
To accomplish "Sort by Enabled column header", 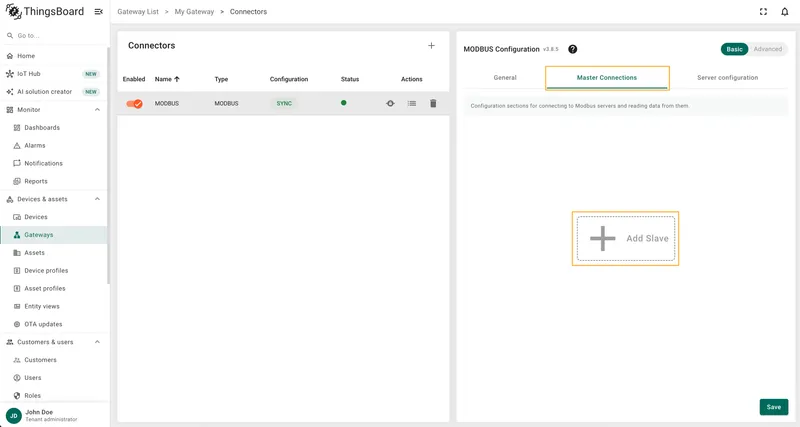I will pos(134,79).
